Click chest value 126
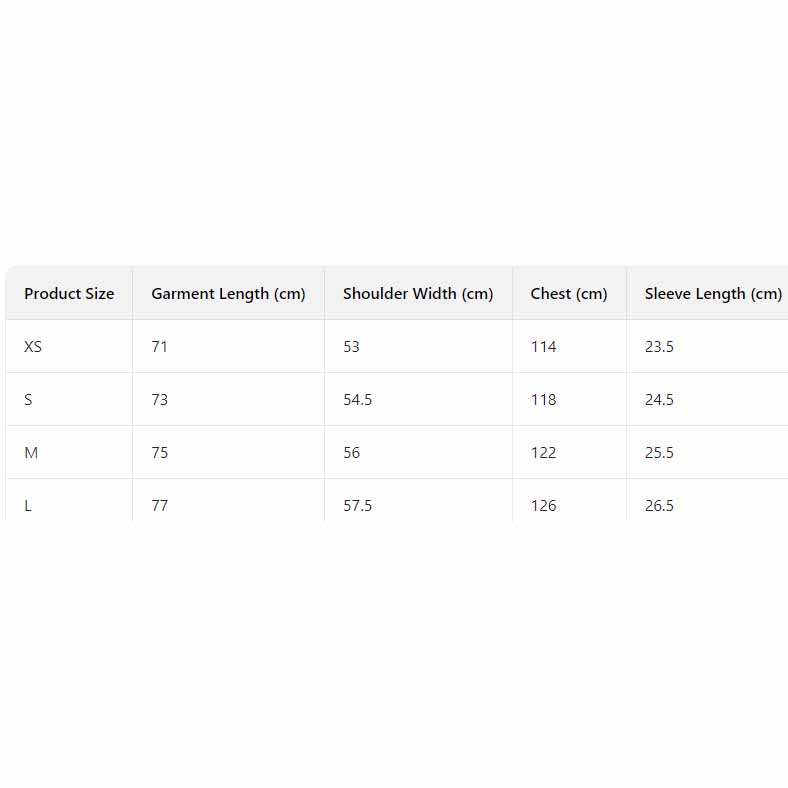Viewport: 788px width, 788px height. 543,506
